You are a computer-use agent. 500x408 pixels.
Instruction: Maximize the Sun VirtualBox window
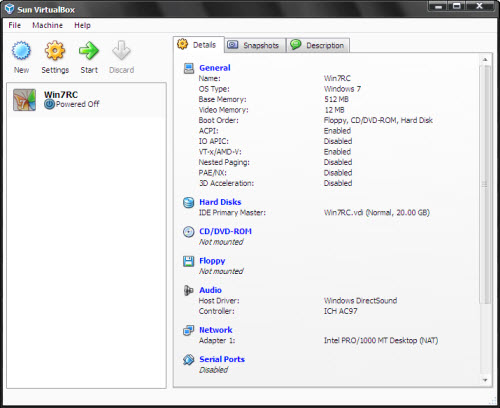(x=457, y=6)
